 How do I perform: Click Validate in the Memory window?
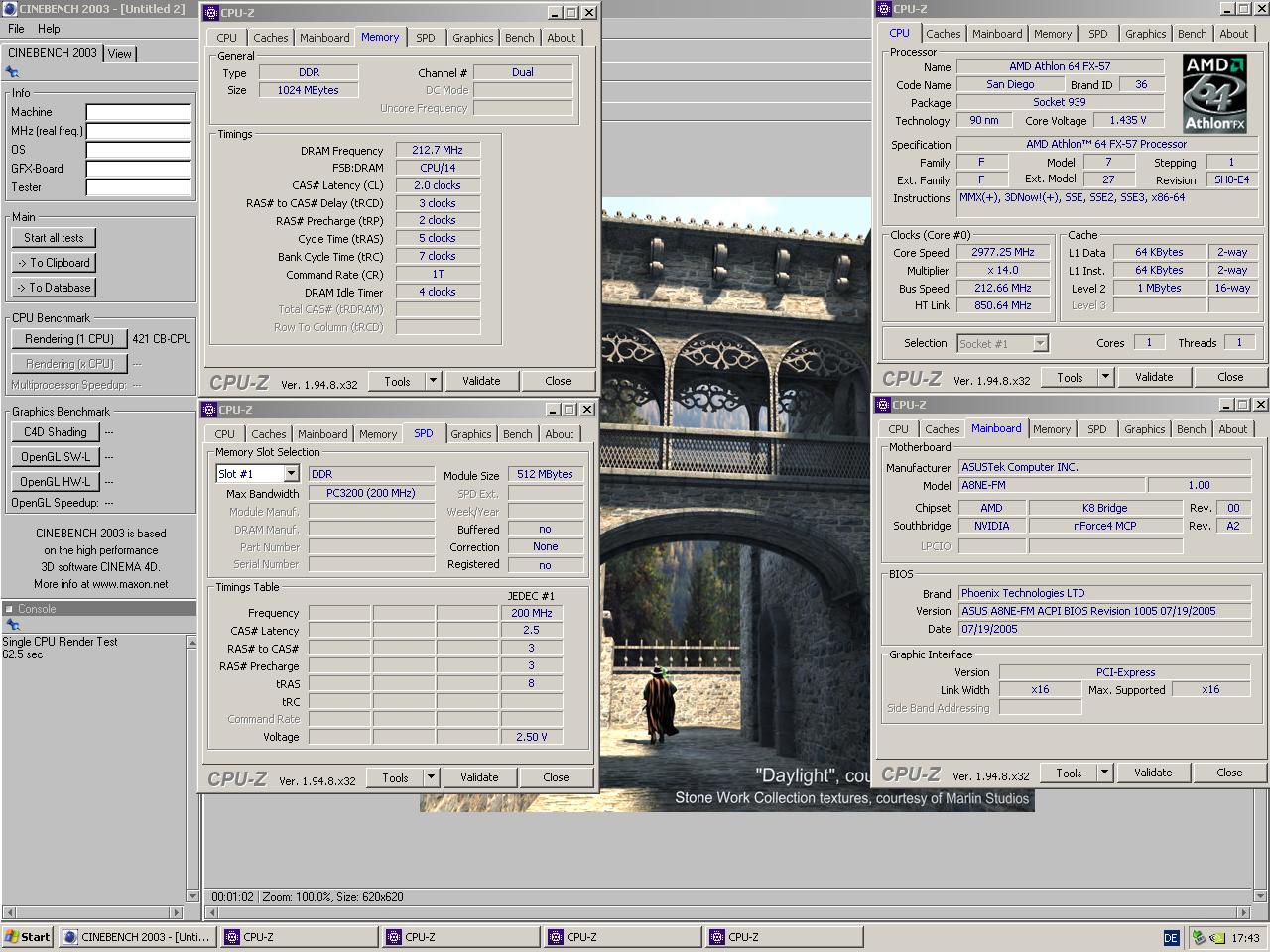click(481, 381)
